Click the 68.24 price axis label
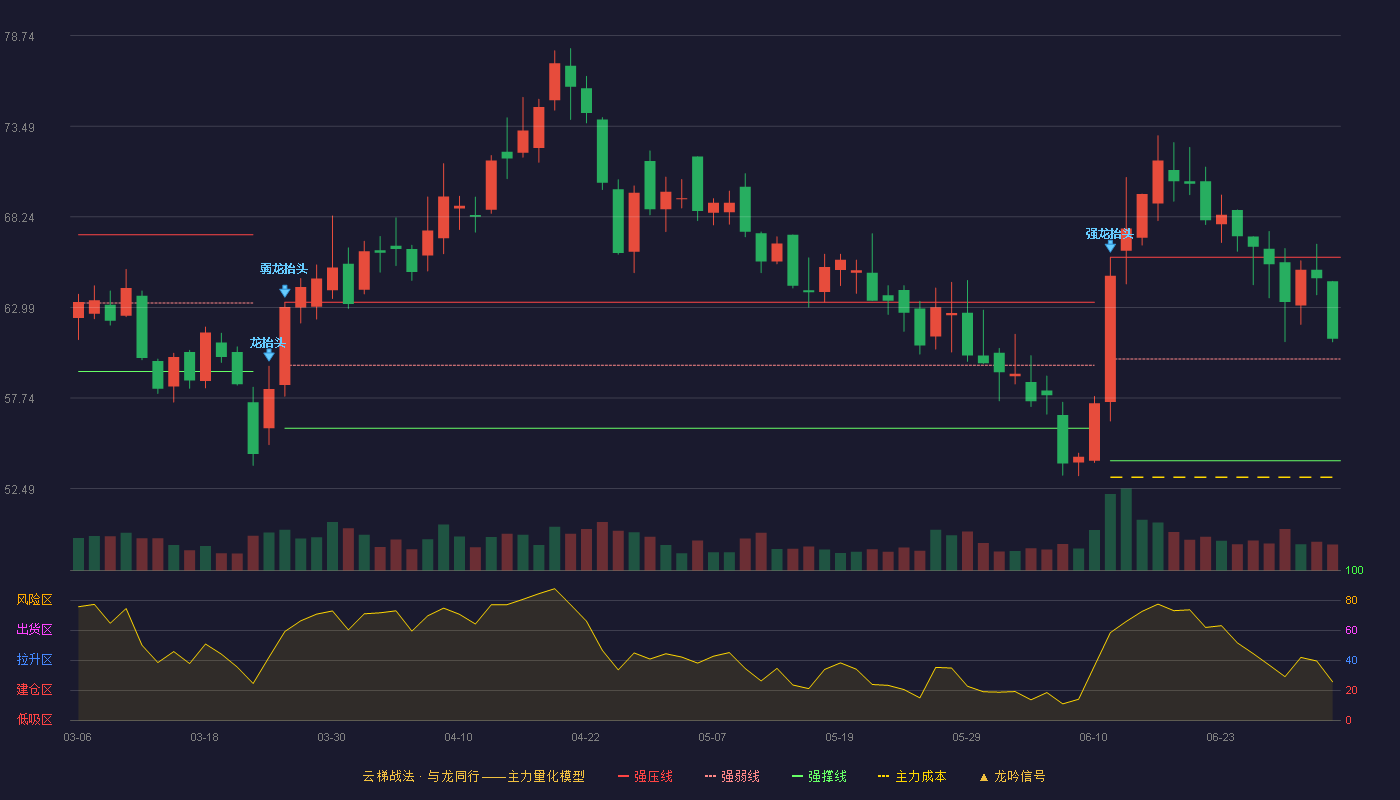The image size is (1400, 800). point(19,218)
